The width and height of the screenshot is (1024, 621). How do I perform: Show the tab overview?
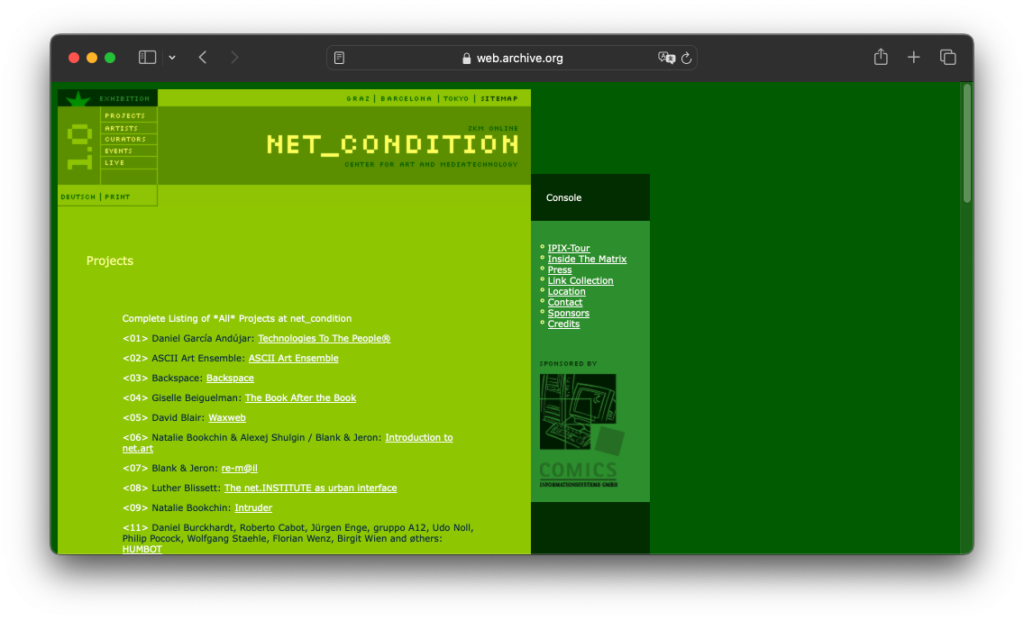(x=947, y=58)
